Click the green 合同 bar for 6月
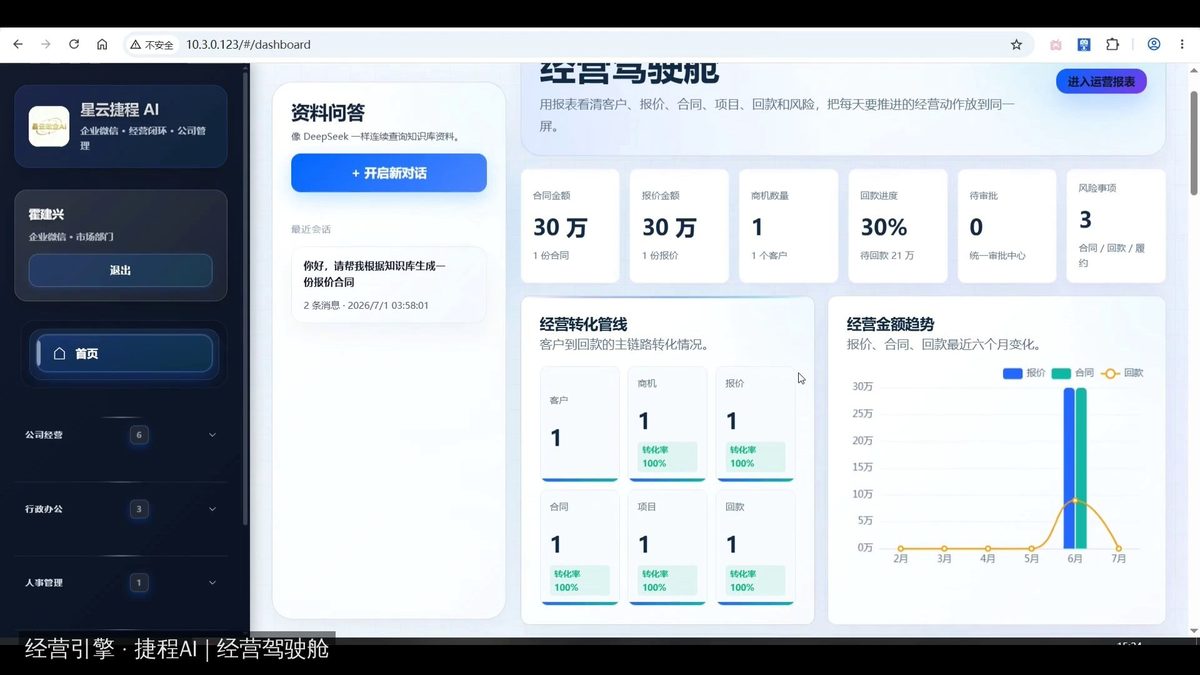This screenshot has width=1200, height=675. 1081,468
